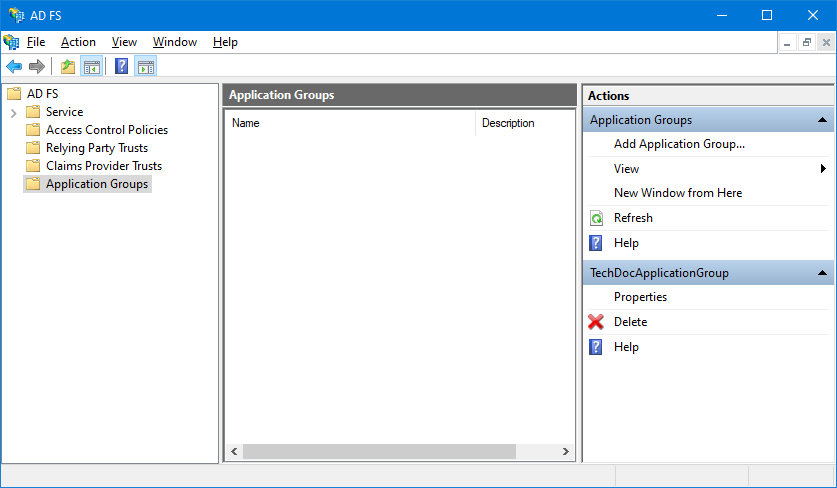Open the View menu in menu bar
This screenshot has height=488, width=837.
124,42
